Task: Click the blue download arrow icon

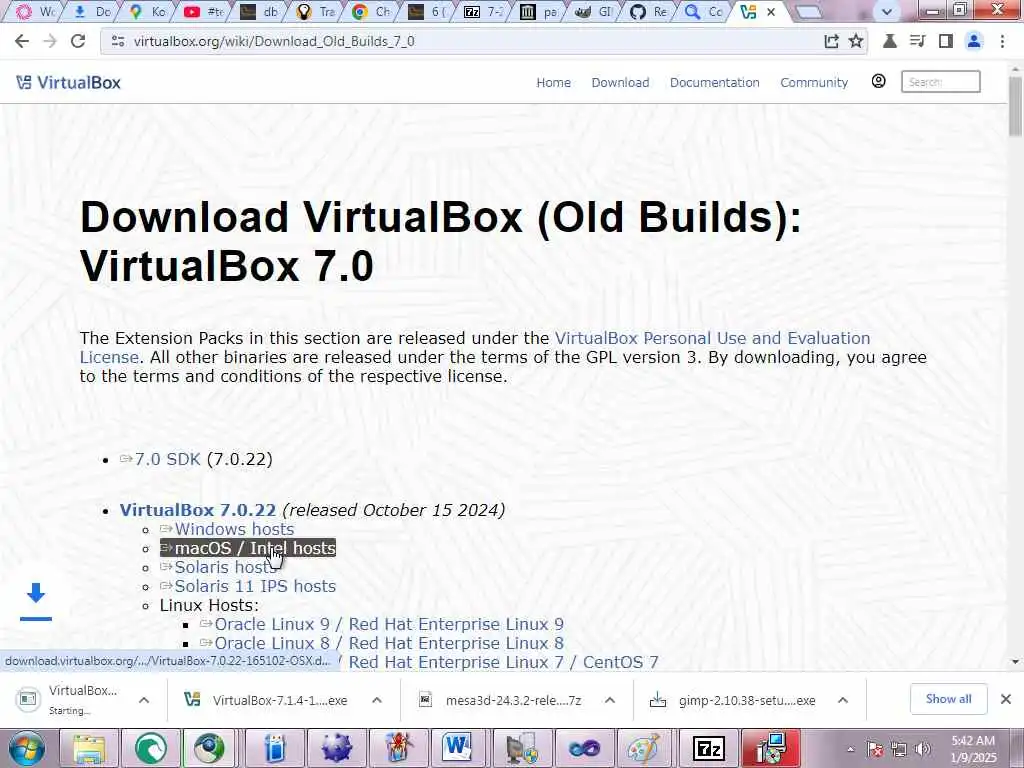Action: (x=36, y=600)
